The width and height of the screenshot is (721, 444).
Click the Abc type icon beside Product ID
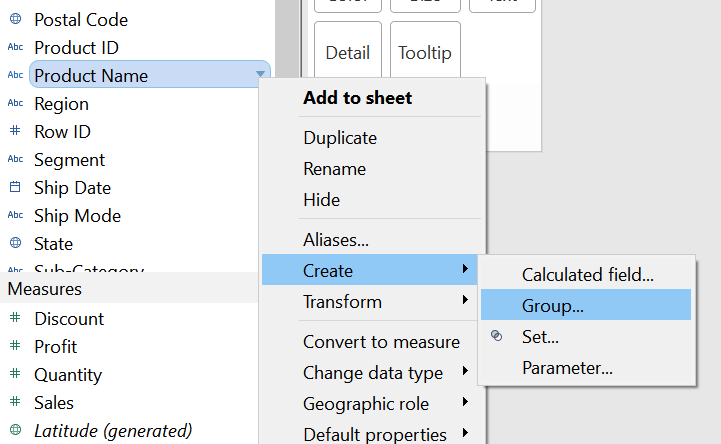[15, 48]
